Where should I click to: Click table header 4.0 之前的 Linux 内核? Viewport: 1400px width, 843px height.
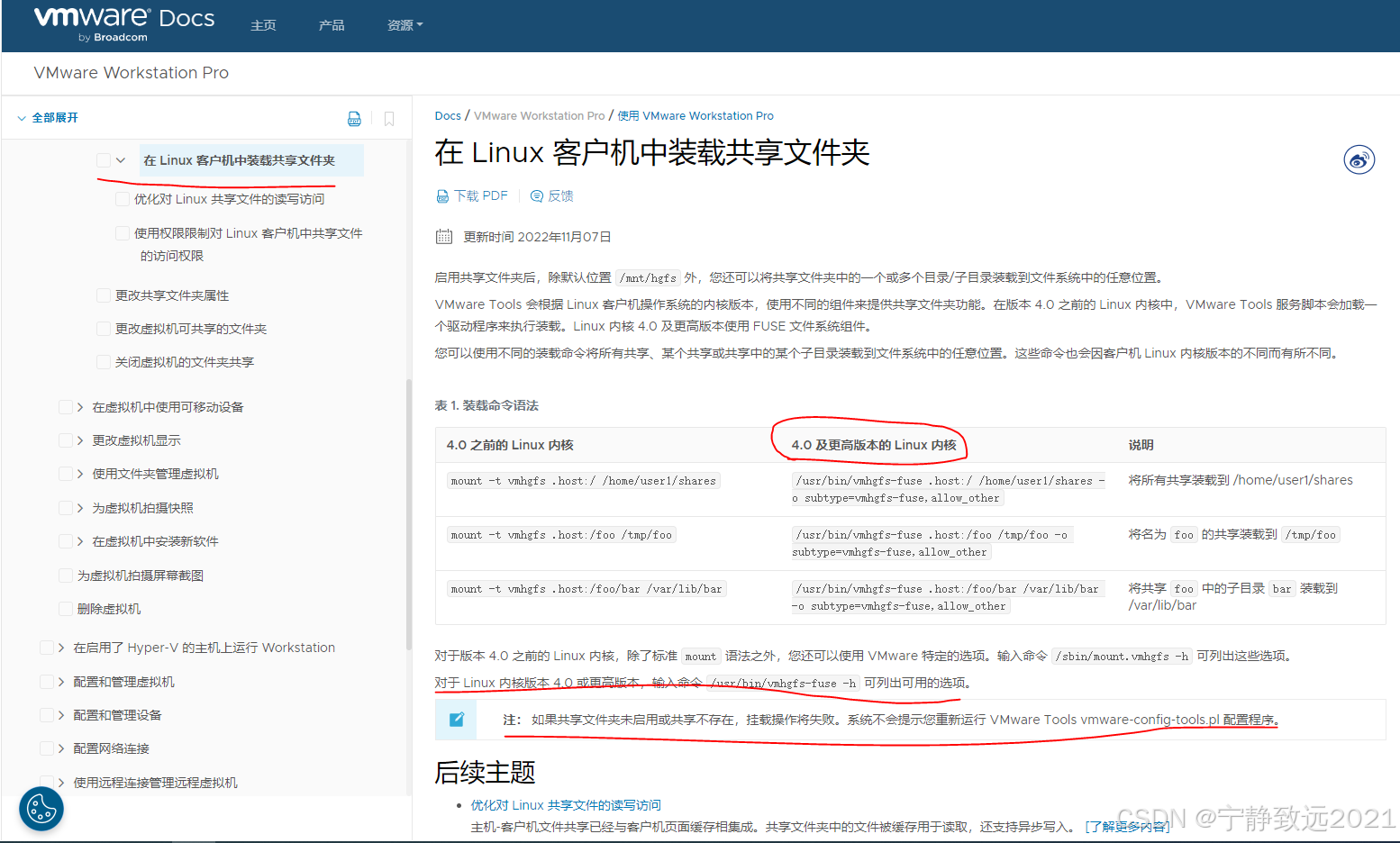pos(510,445)
